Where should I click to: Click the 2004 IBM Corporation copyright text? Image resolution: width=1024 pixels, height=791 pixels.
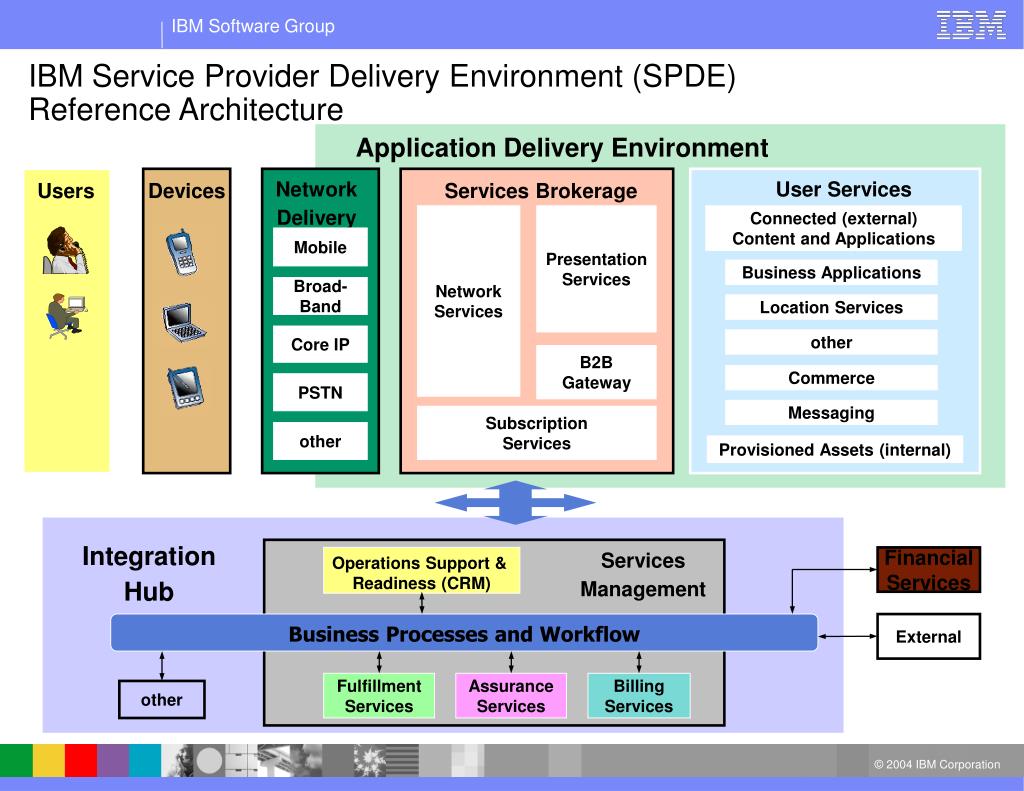click(x=936, y=764)
